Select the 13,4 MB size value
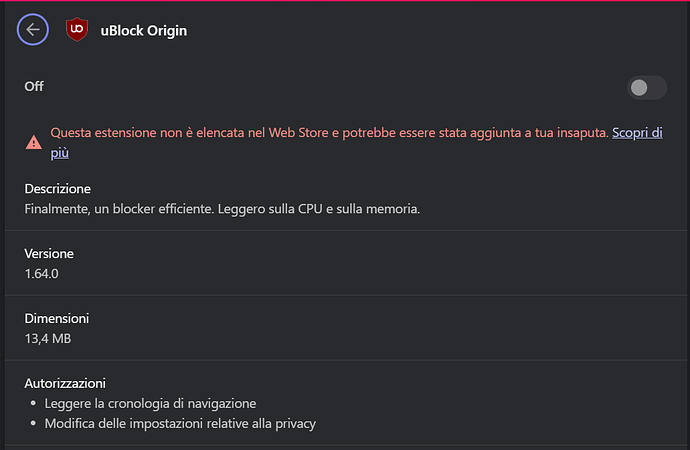 point(48,338)
